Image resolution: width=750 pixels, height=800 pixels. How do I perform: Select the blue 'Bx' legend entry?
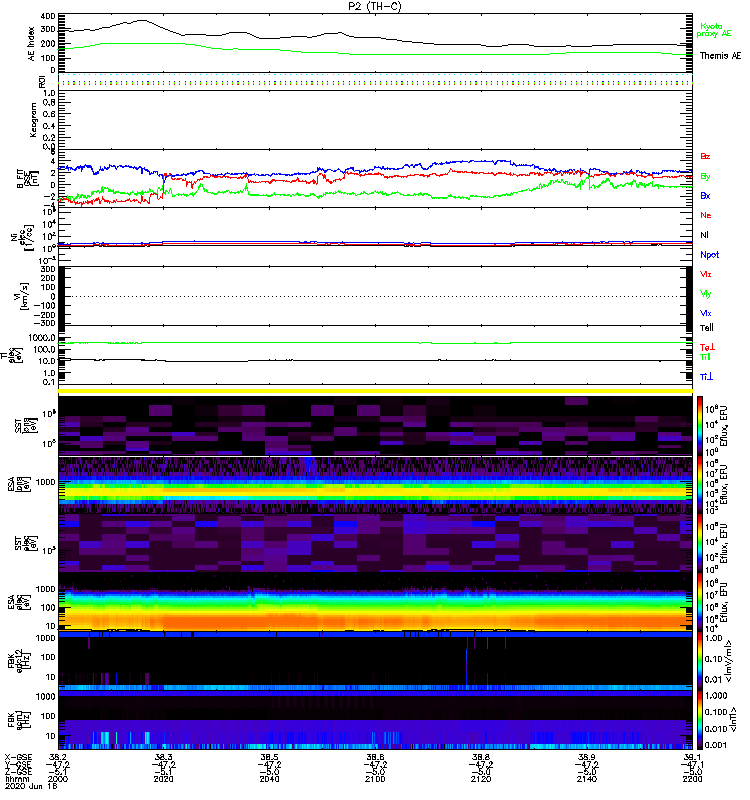[x=705, y=195]
